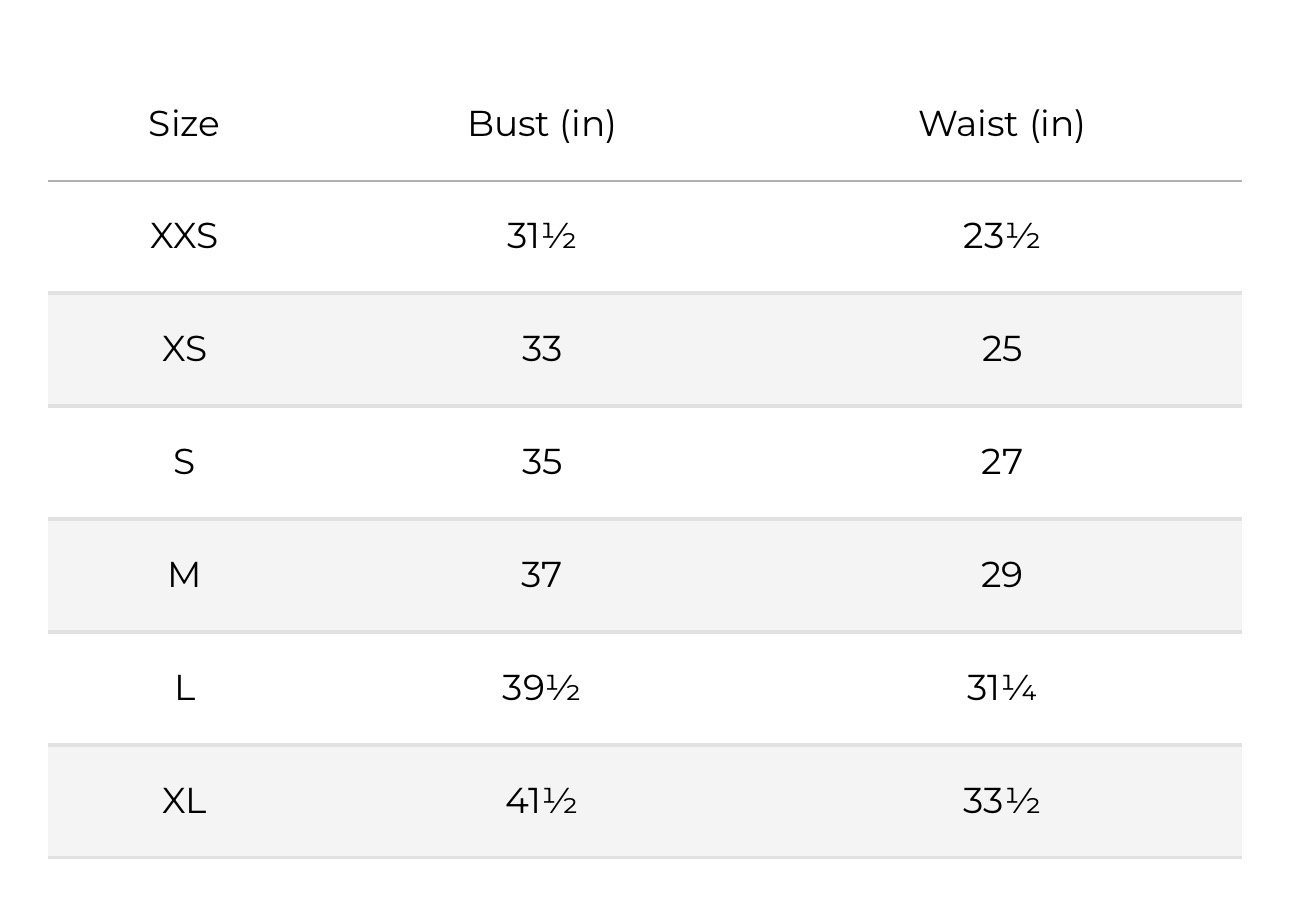The height and width of the screenshot is (903, 1290).
Task: Select the M size cell
Action: click(x=184, y=575)
